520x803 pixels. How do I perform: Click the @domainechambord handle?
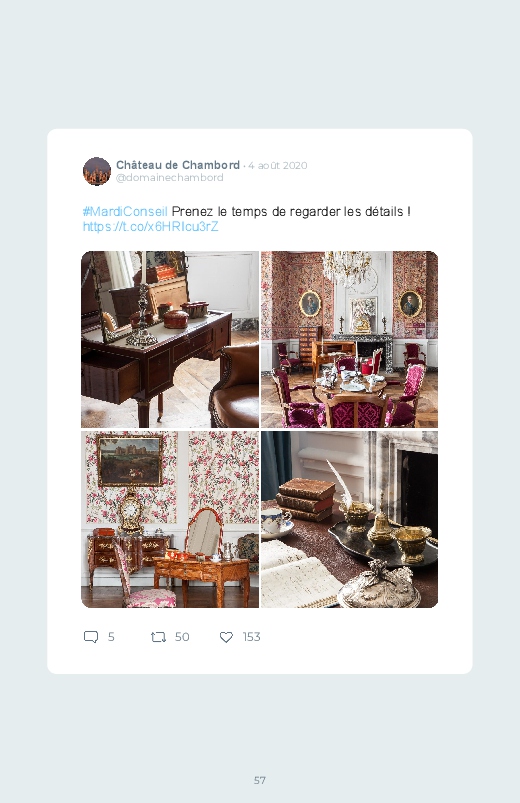click(x=170, y=178)
